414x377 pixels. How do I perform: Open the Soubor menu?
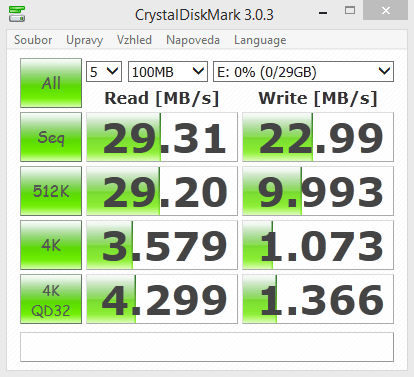33,40
